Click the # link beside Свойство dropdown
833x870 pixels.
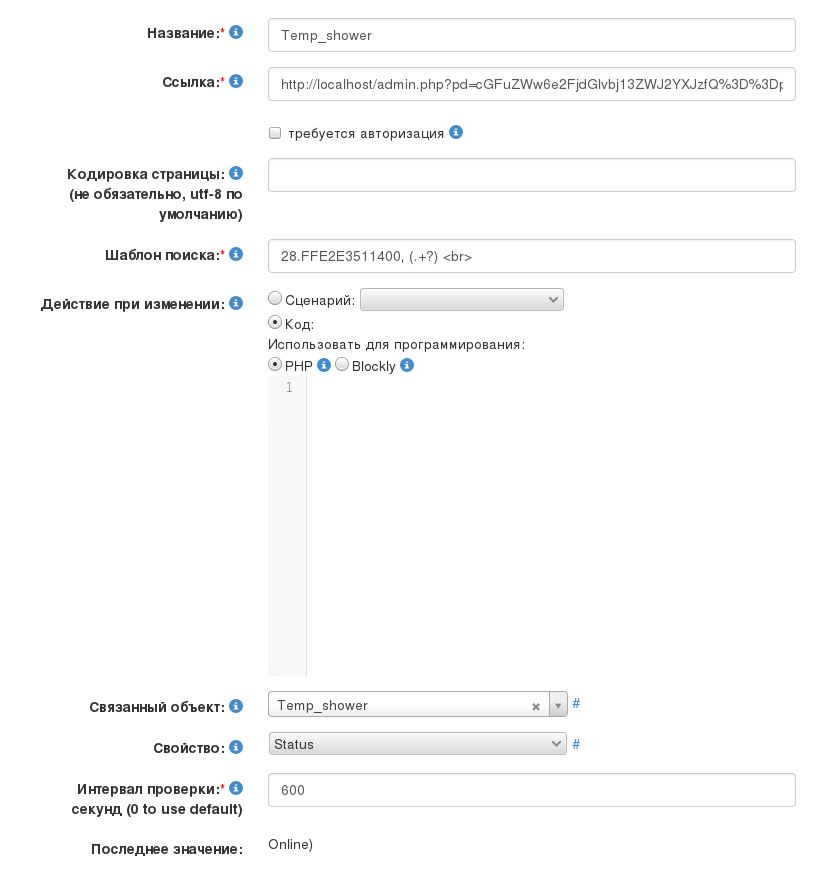coord(576,744)
